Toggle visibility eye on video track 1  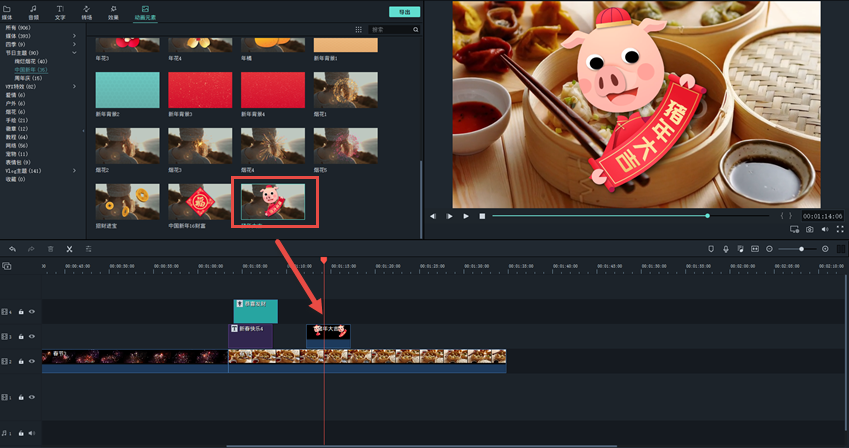[x=32, y=397]
